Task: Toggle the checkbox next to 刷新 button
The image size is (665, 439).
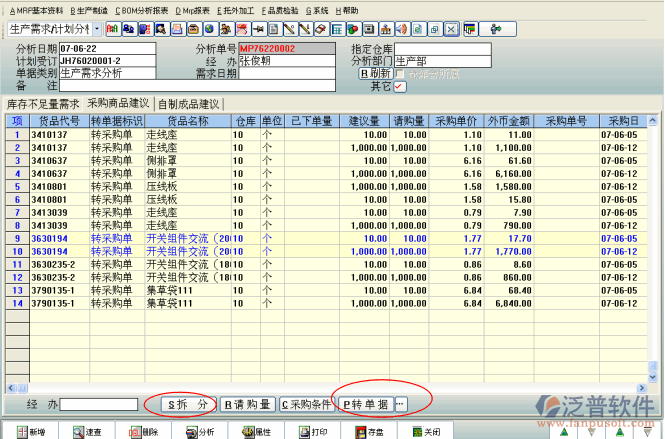Action: (400, 73)
